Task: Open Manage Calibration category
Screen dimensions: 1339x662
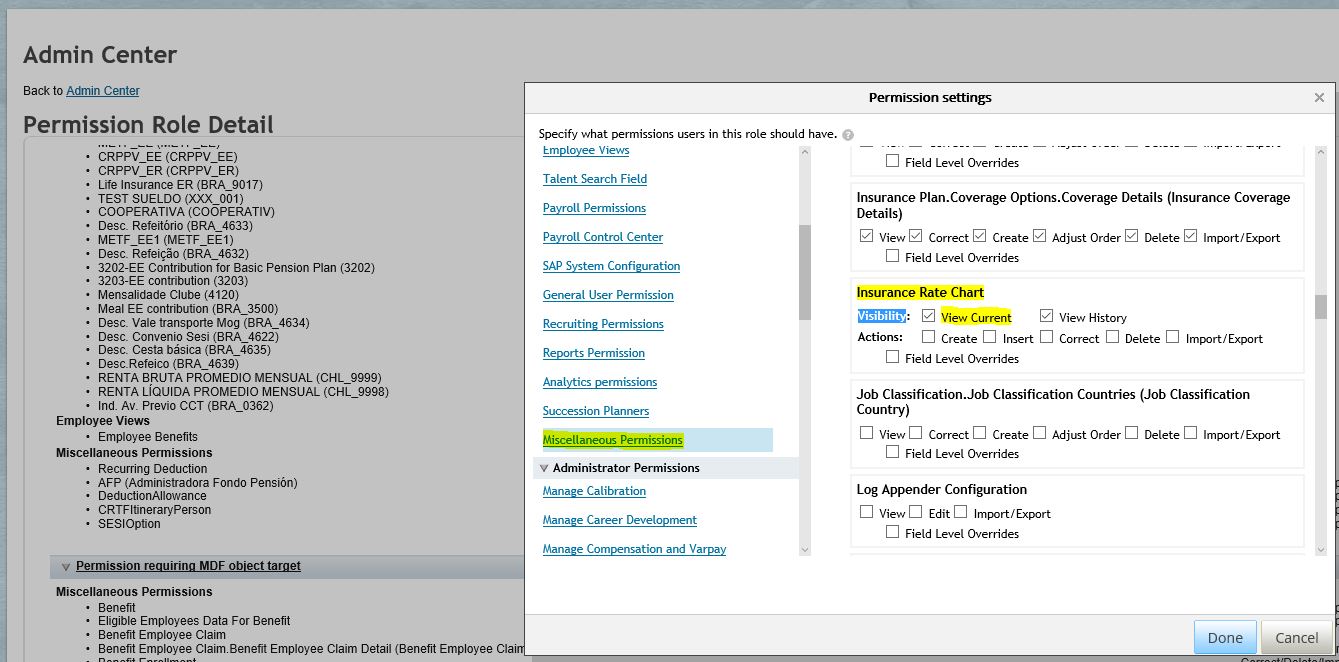Action: click(594, 491)
